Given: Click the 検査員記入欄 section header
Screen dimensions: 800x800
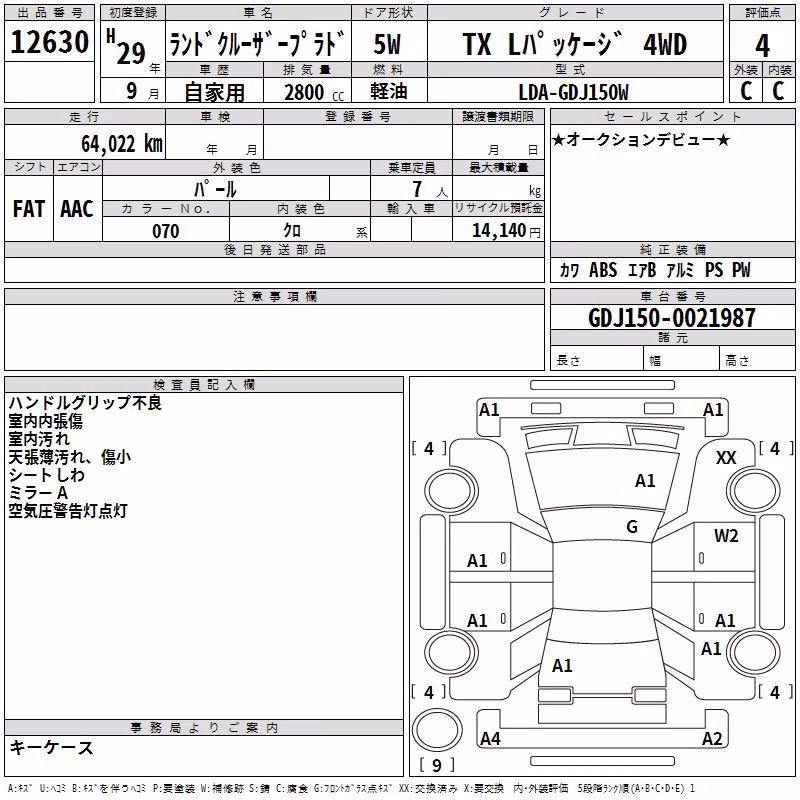Looking at the screenshot, I should pos(204,385).
